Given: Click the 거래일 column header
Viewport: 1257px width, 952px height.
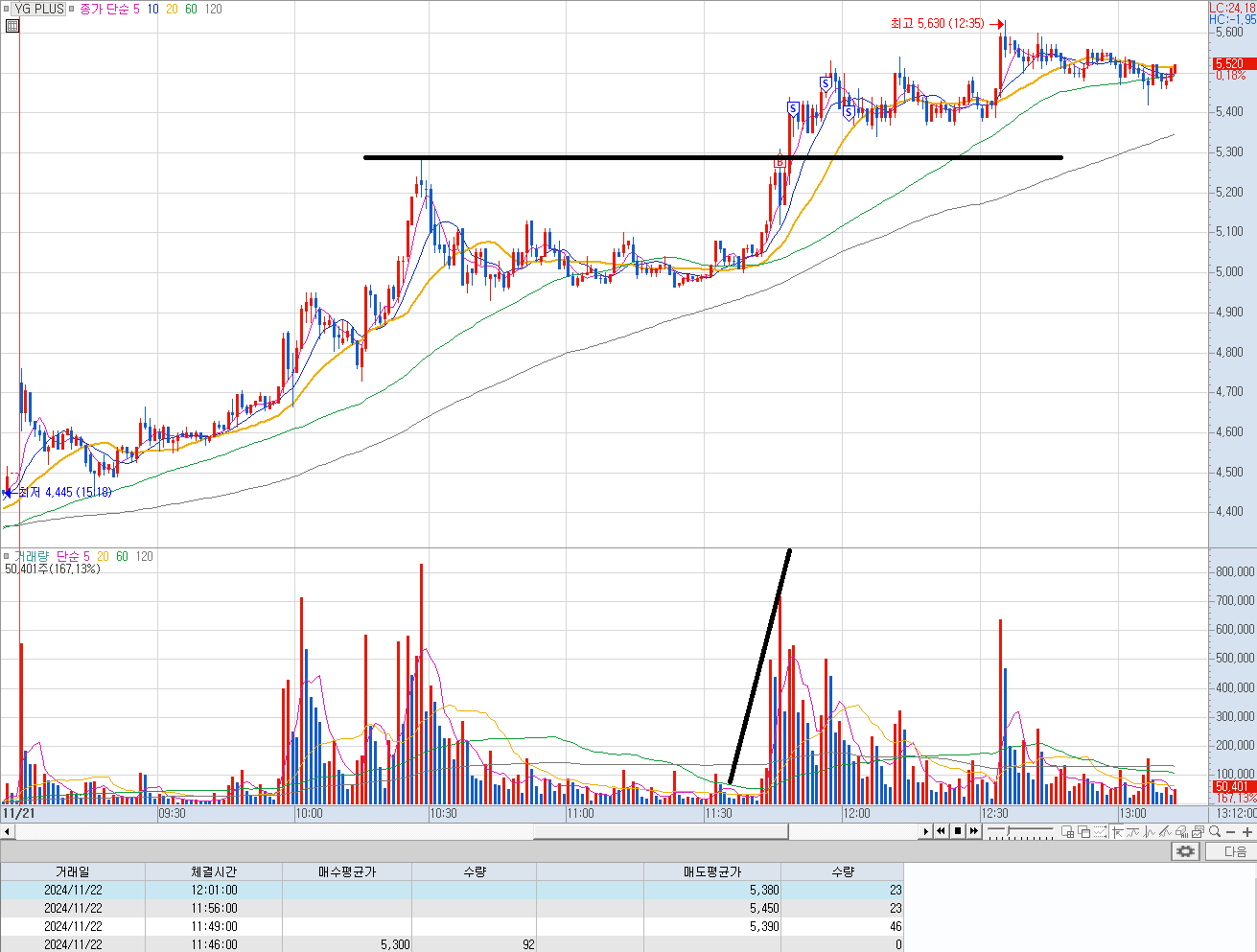Looking at the screenshot, I should point(73,871).
